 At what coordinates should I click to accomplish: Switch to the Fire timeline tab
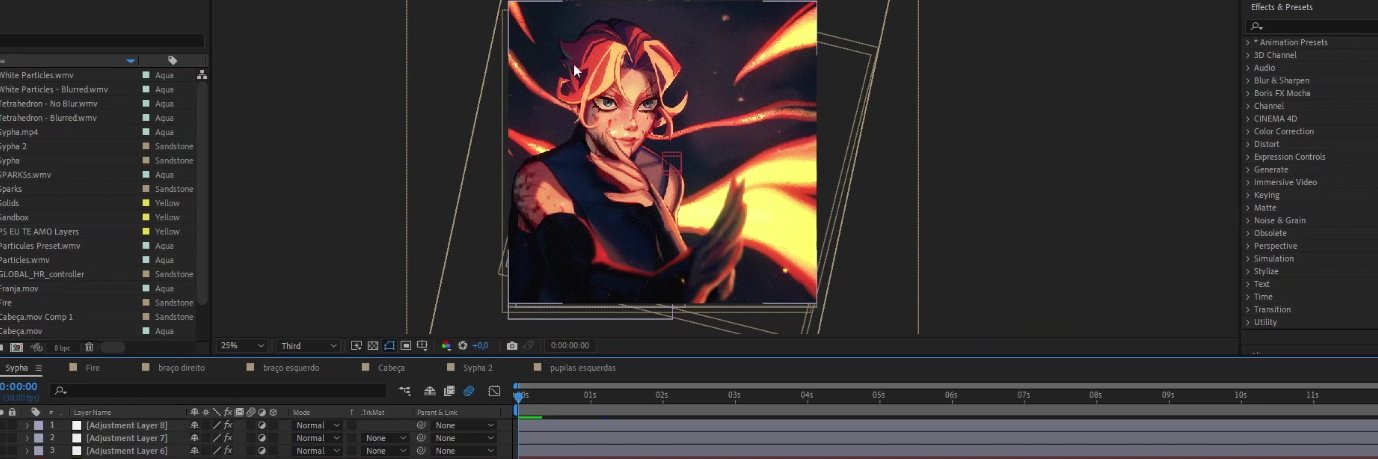pyautogui.click(x=92, y=368)
